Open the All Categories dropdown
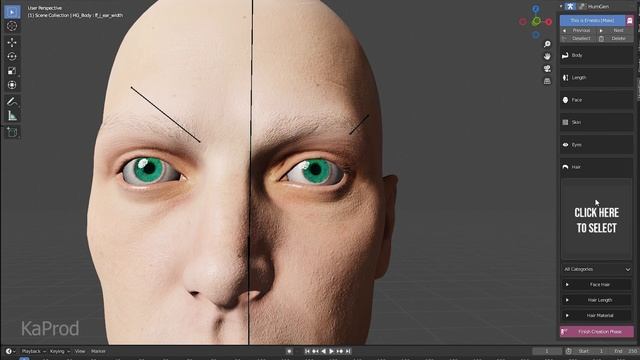The width and height of the screenshot is (640, 360). point(596,269)
